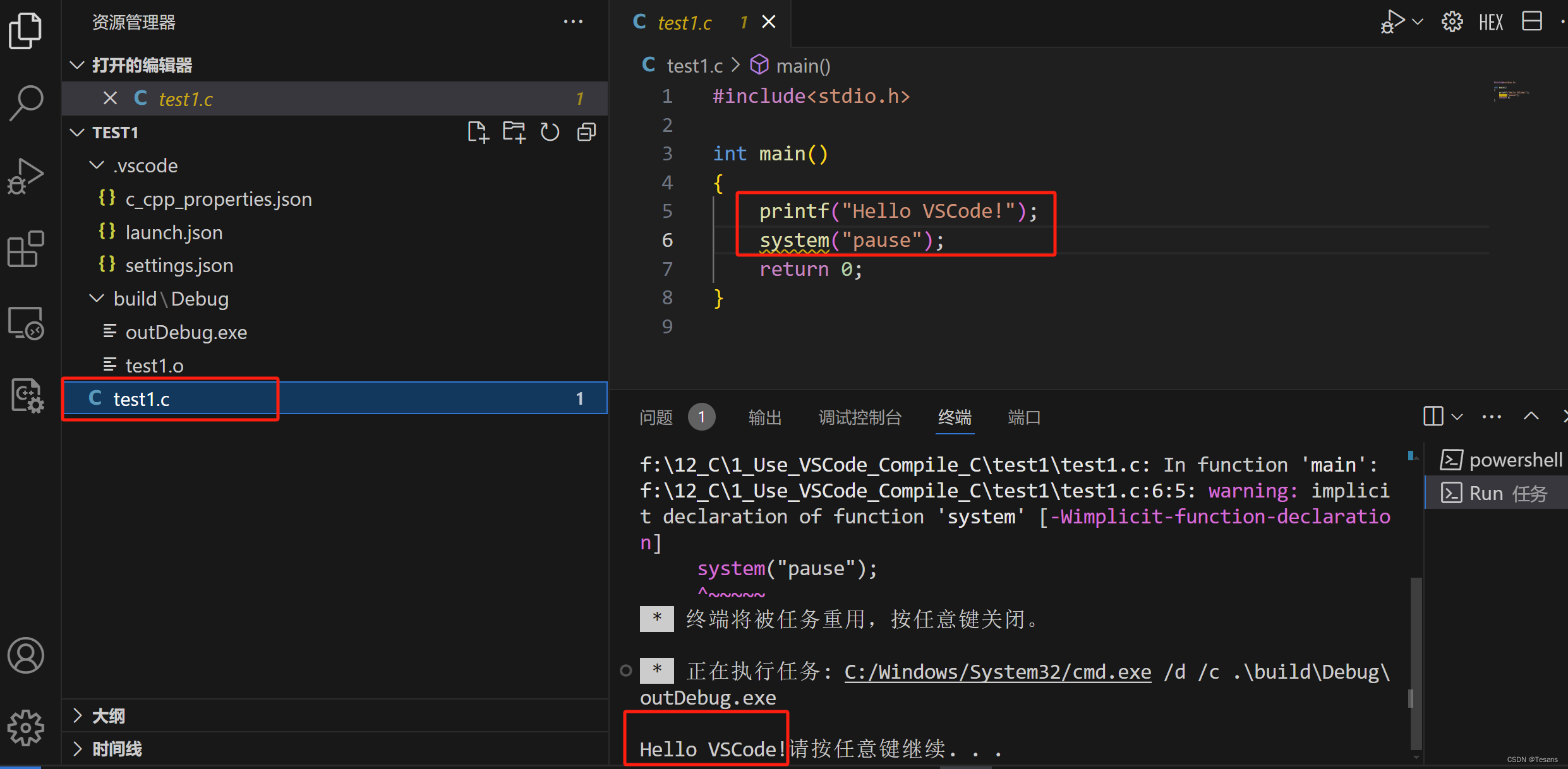Click the return 0 line
Viewport: 1568px width, 769px height.
click(811, 270)
